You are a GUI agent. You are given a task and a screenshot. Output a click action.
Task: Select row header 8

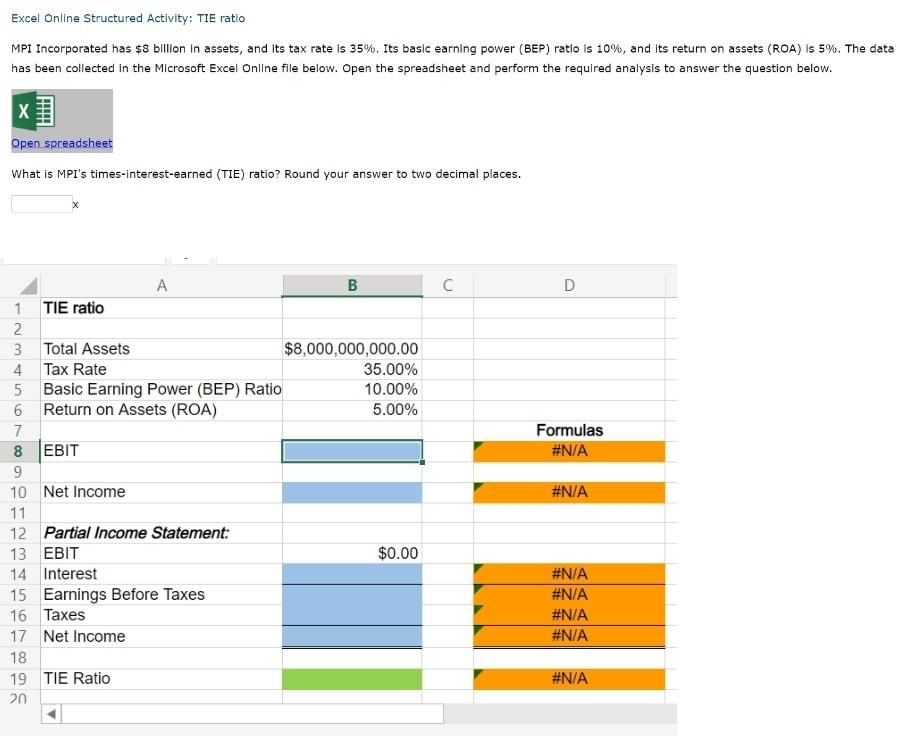click(x=18, y=450)
